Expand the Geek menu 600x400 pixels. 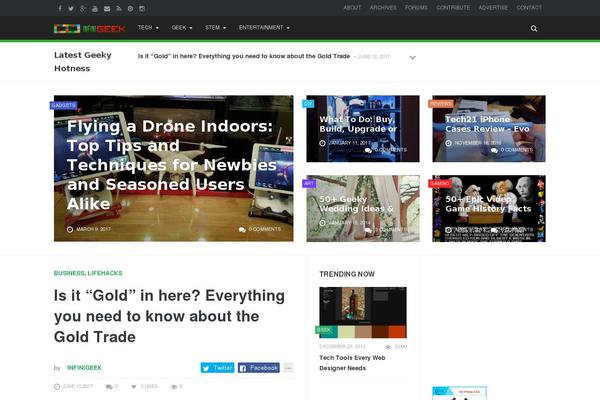[182, 28]
